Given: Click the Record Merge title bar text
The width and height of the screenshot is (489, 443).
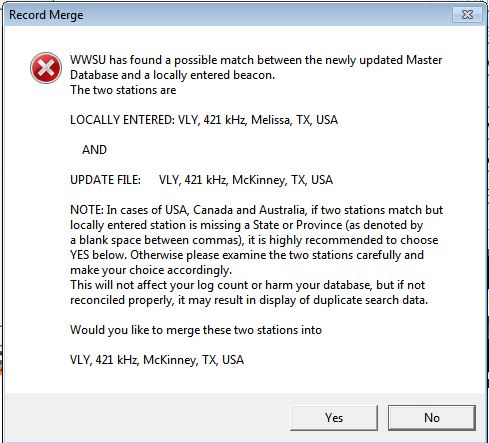Looking at the screenshot, I should [x=46, y=15].
